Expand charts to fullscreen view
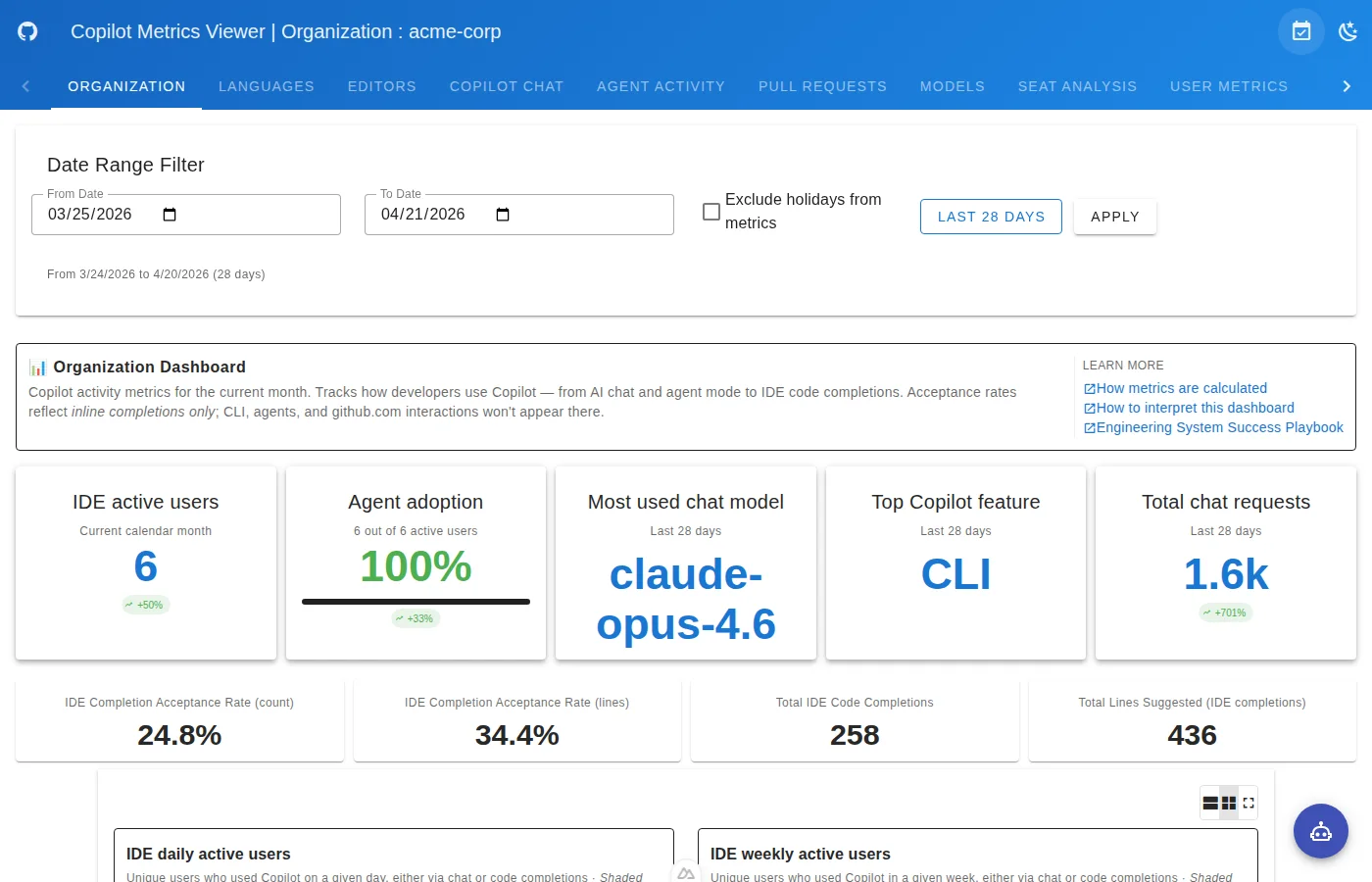 pyautogui.click(x=1249, y=803)
